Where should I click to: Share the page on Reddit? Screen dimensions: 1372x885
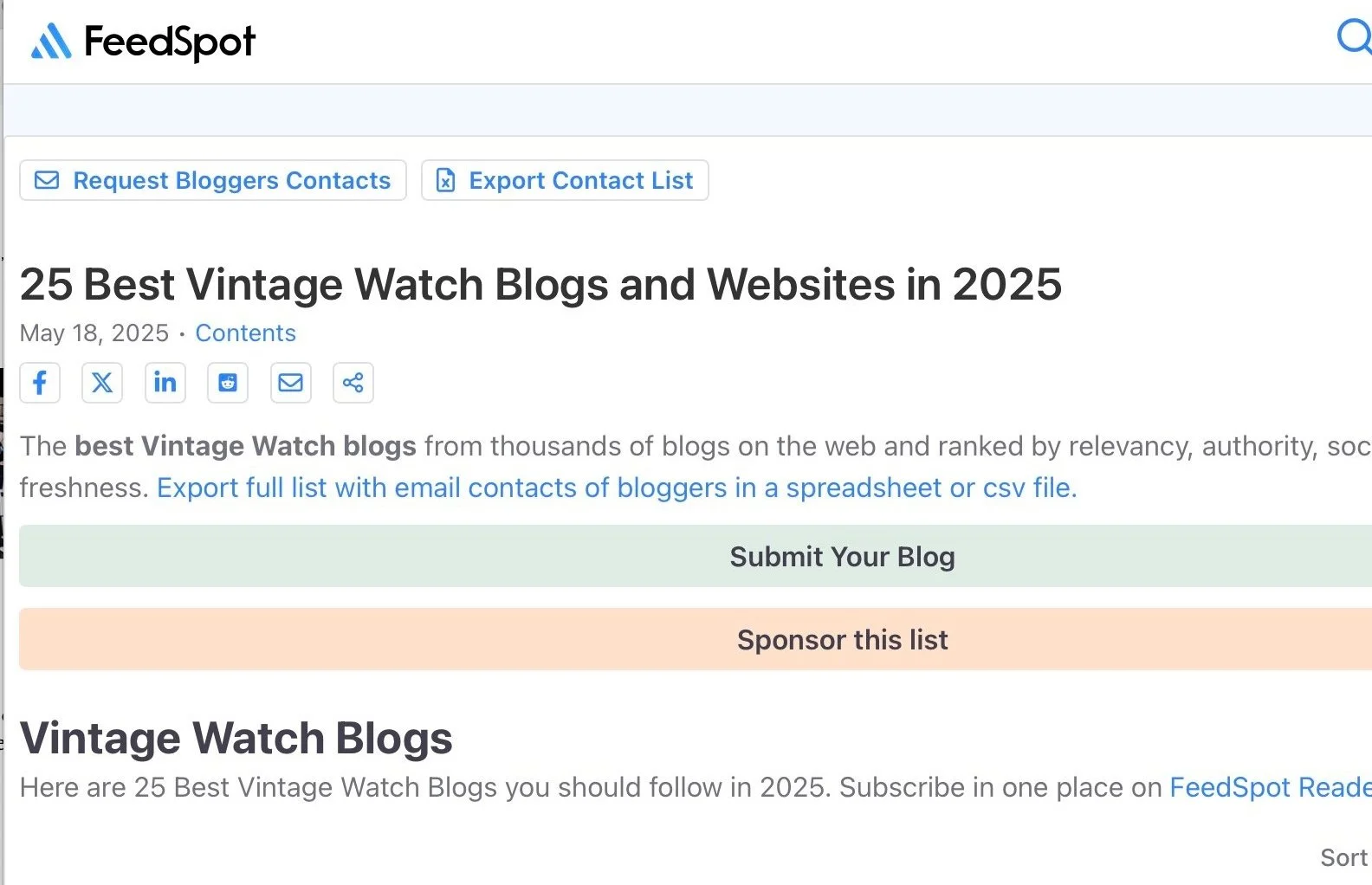pyautogui.click(x=228, y=383)
